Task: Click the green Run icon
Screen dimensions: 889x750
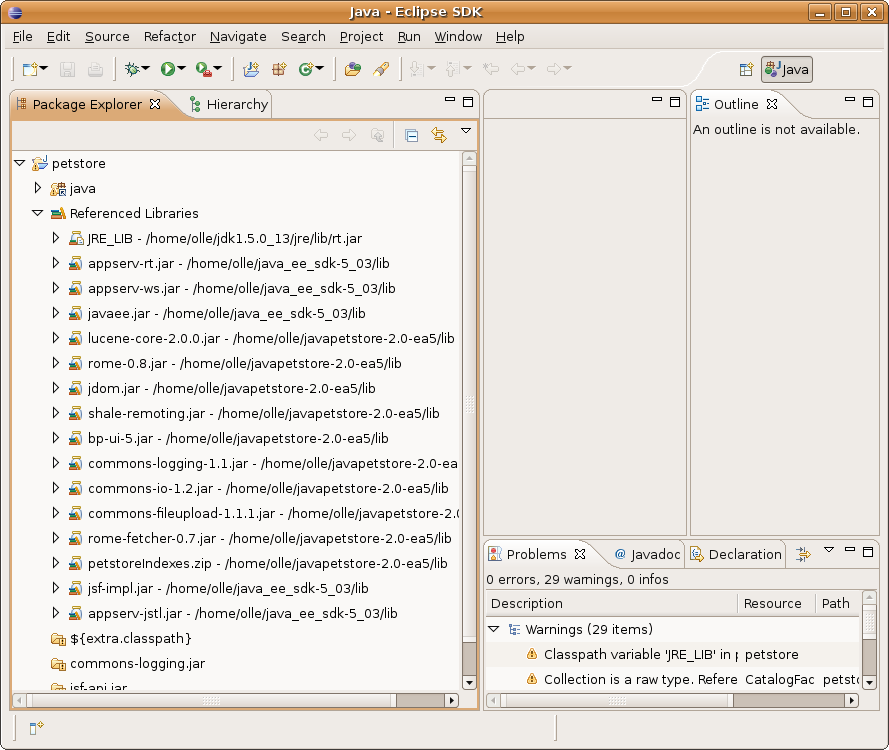Action: tap(167, 69)
